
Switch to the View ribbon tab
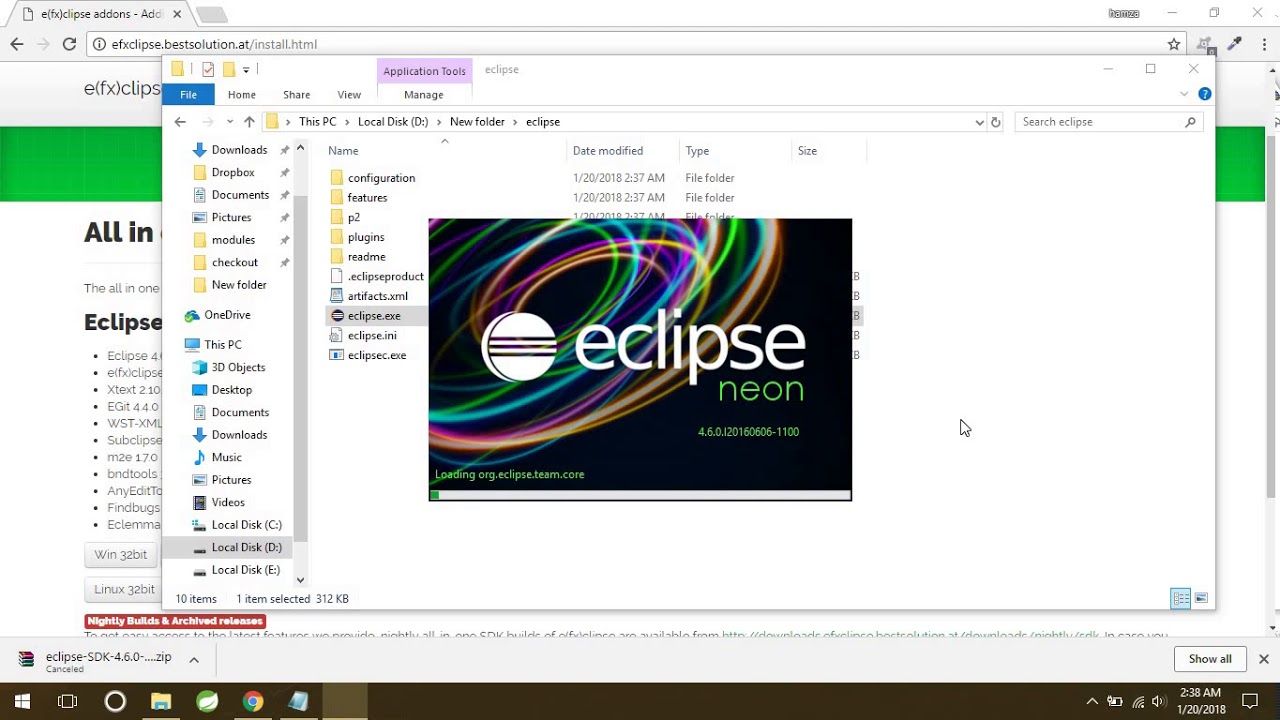[349, 94]
